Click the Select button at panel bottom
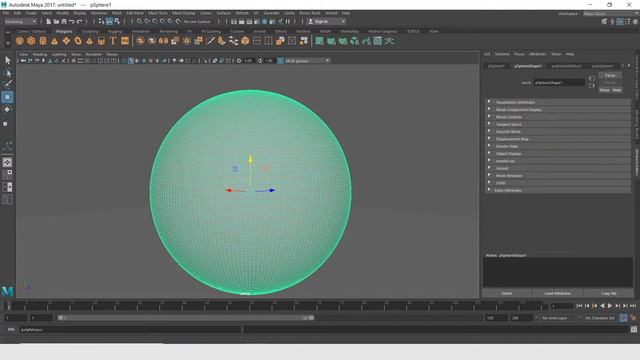640x360 pixels. coord(507,293)
